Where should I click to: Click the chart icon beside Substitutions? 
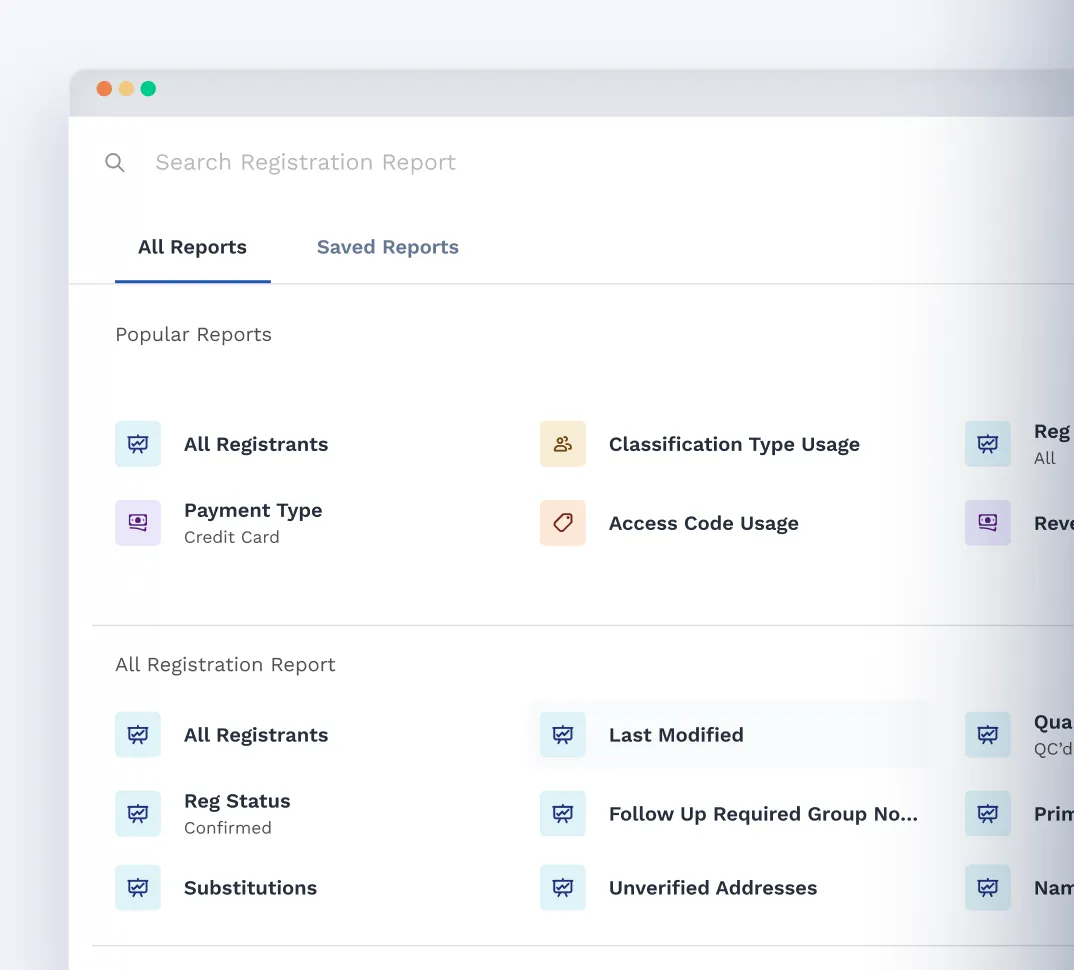[x=138, y=887]
